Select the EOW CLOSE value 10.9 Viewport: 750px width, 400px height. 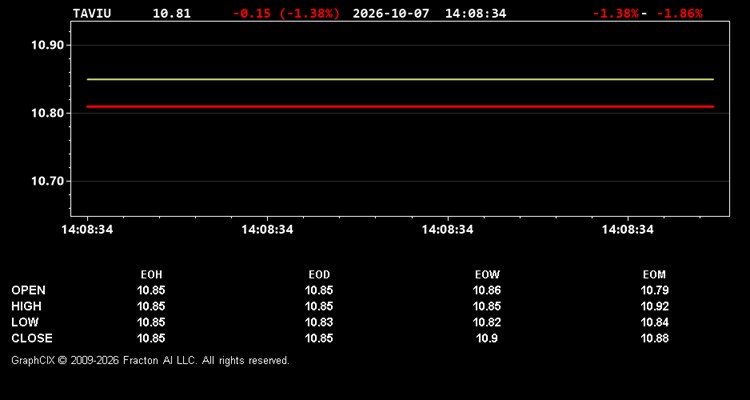pos(487,338)
